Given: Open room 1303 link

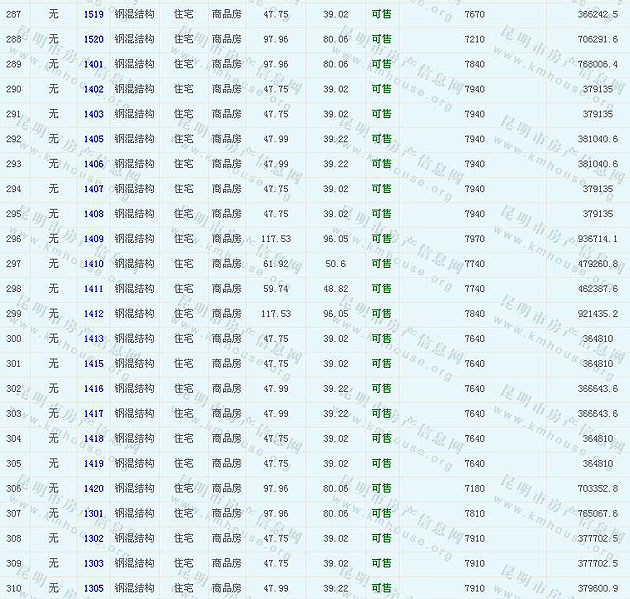Looking at the screenshot, I should pyautogui.click(x=93, y=564).
